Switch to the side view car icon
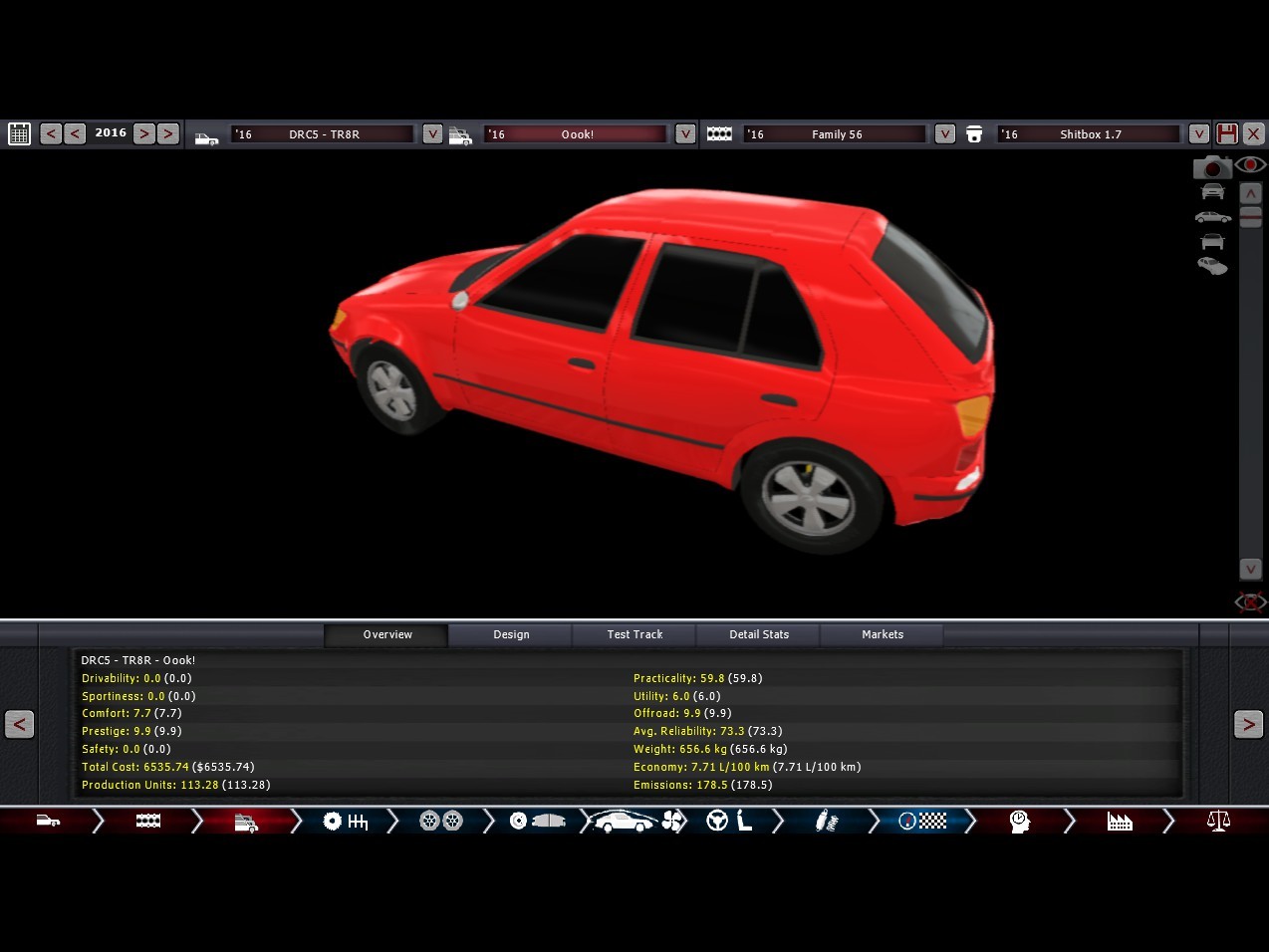Screen dimensions: 1269x952 (1212, 217)
